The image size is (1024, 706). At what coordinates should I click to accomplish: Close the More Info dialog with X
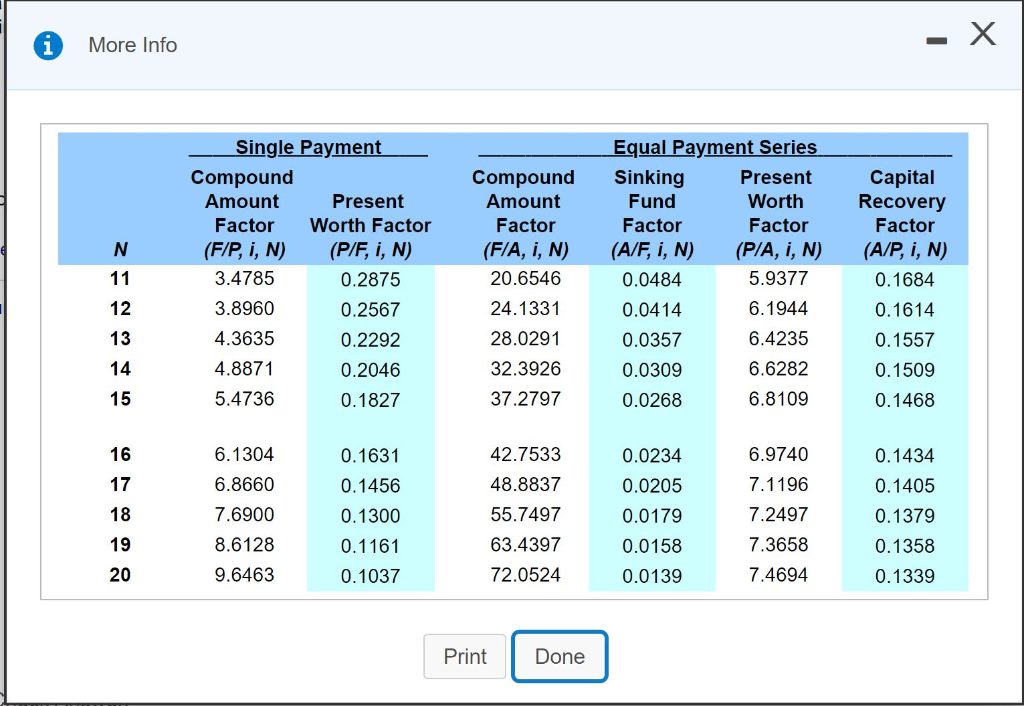click(983, 35)
